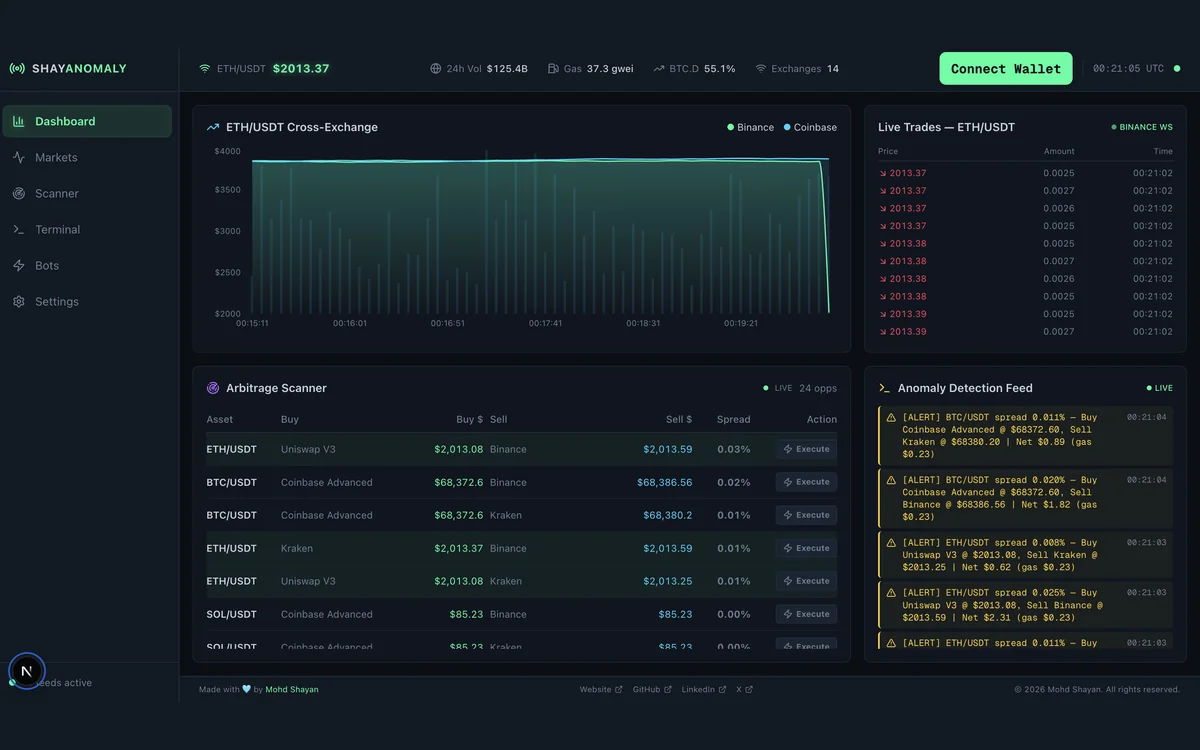Click the ShayAnomaly broadcast logo icon
This screenshot has height=750, width=1200.
tap(17, 69)
